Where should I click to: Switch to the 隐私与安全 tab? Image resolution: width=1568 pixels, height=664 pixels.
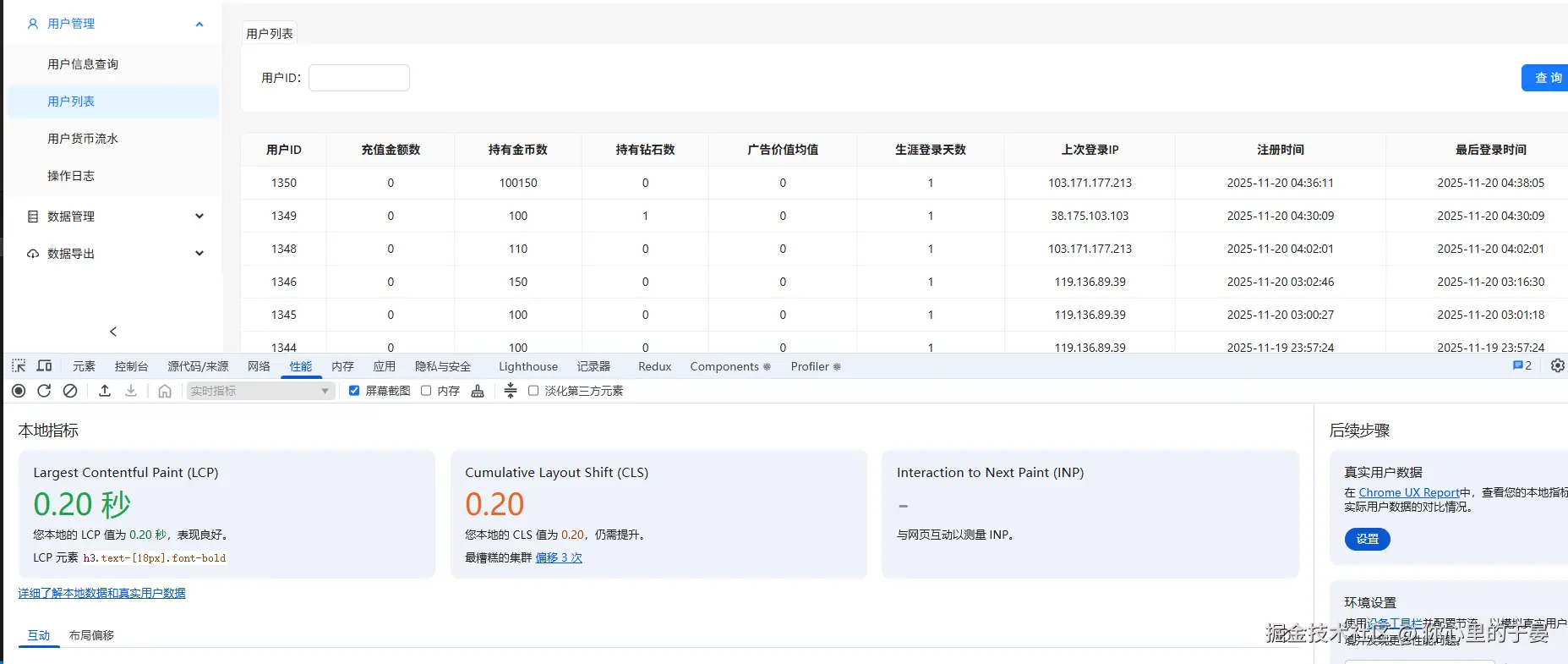443,366
